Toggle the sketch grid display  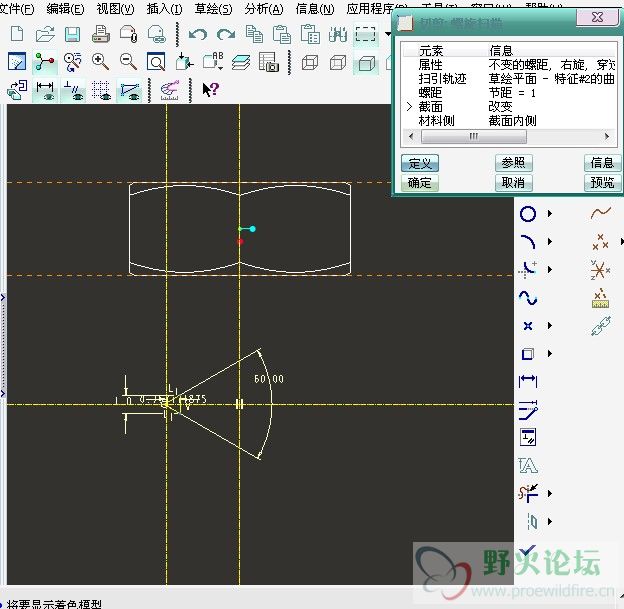(101, 90)
